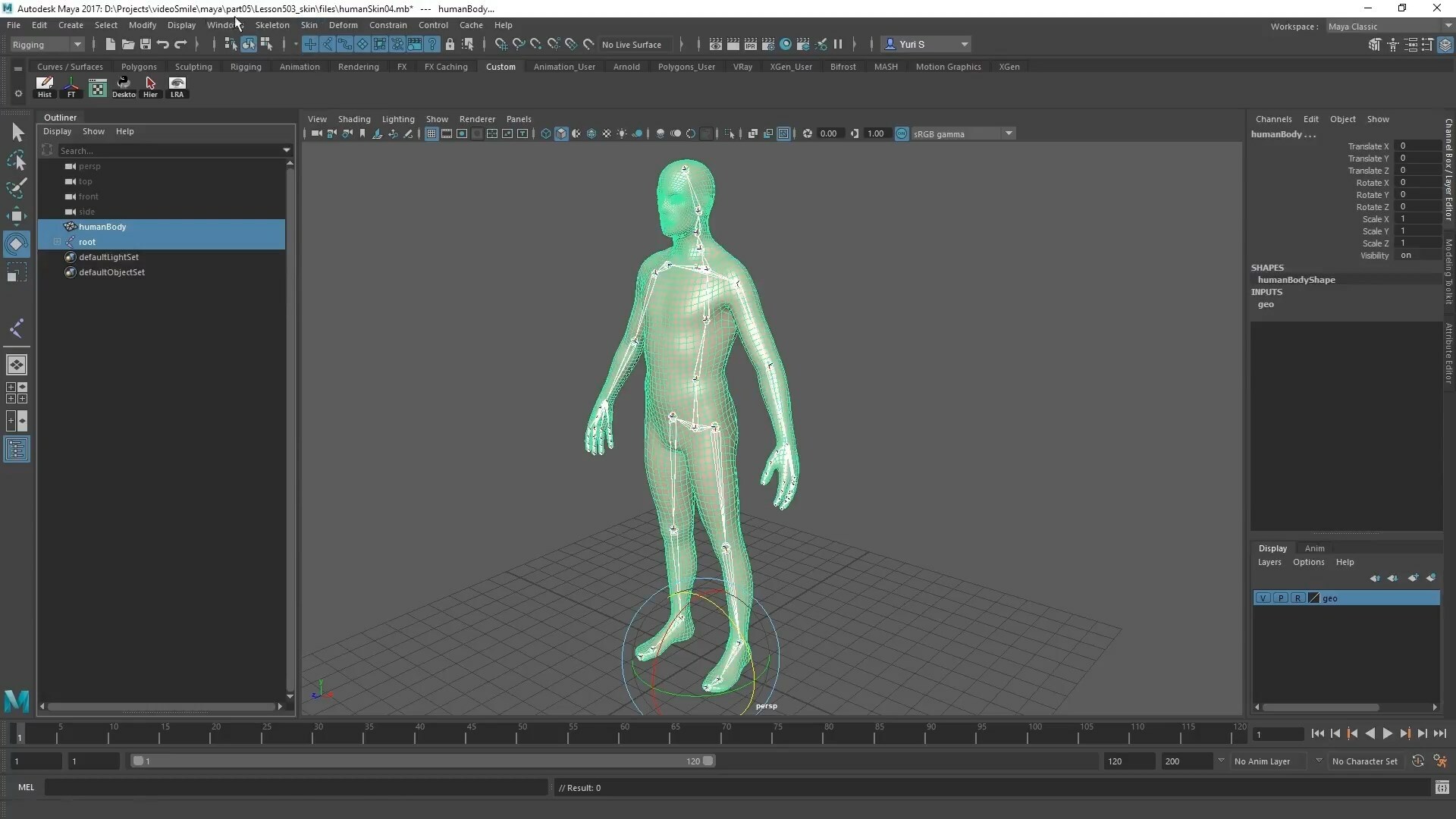Click viewport grid toggle icon

(x=431, y=133)
